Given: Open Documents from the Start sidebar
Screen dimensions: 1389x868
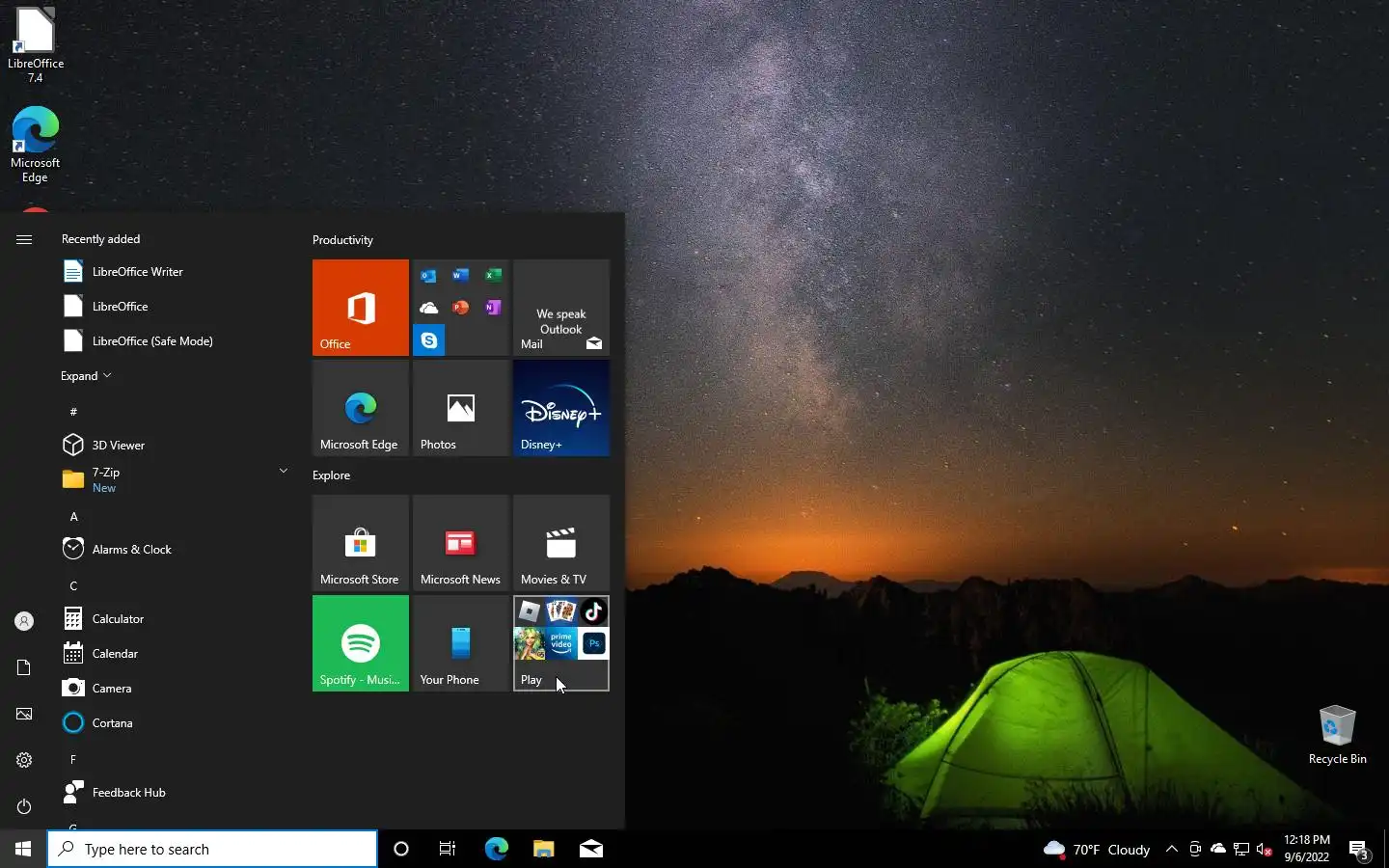Looking at the screenshot, I should point(24,667).
